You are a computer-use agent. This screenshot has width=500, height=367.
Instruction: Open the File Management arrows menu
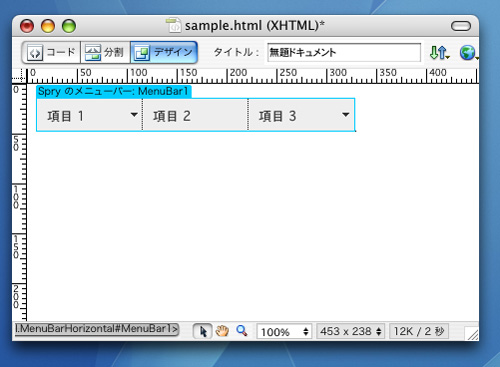coord(439,53)
